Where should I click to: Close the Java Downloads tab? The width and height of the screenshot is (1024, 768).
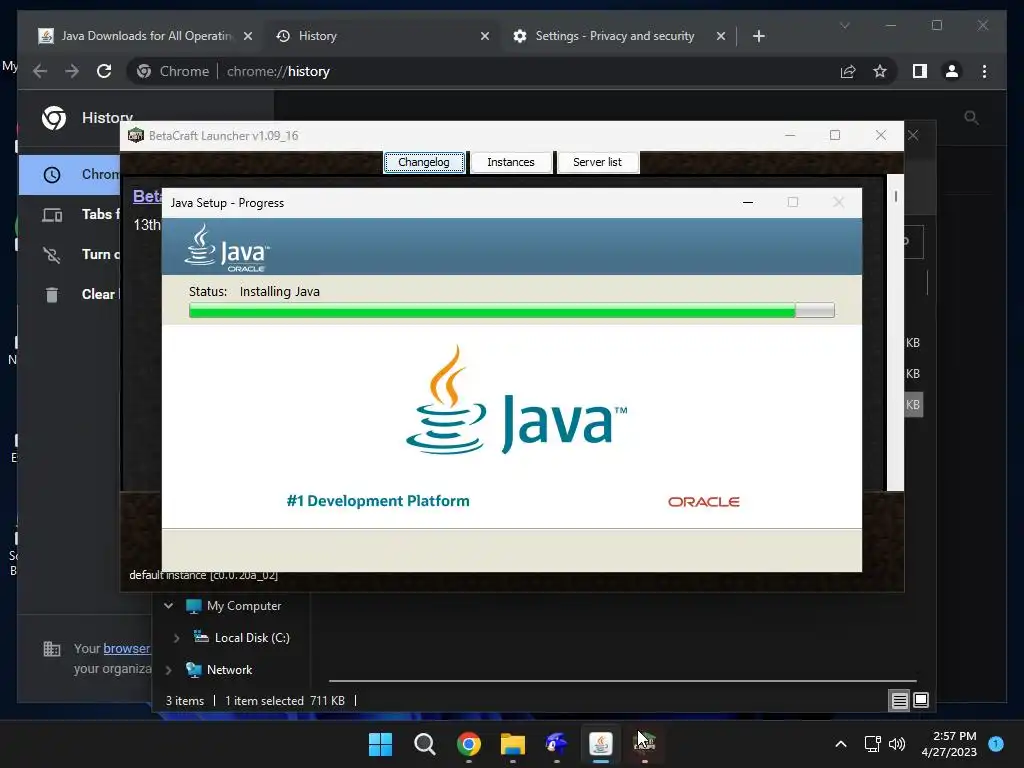[x=248, y=37]
